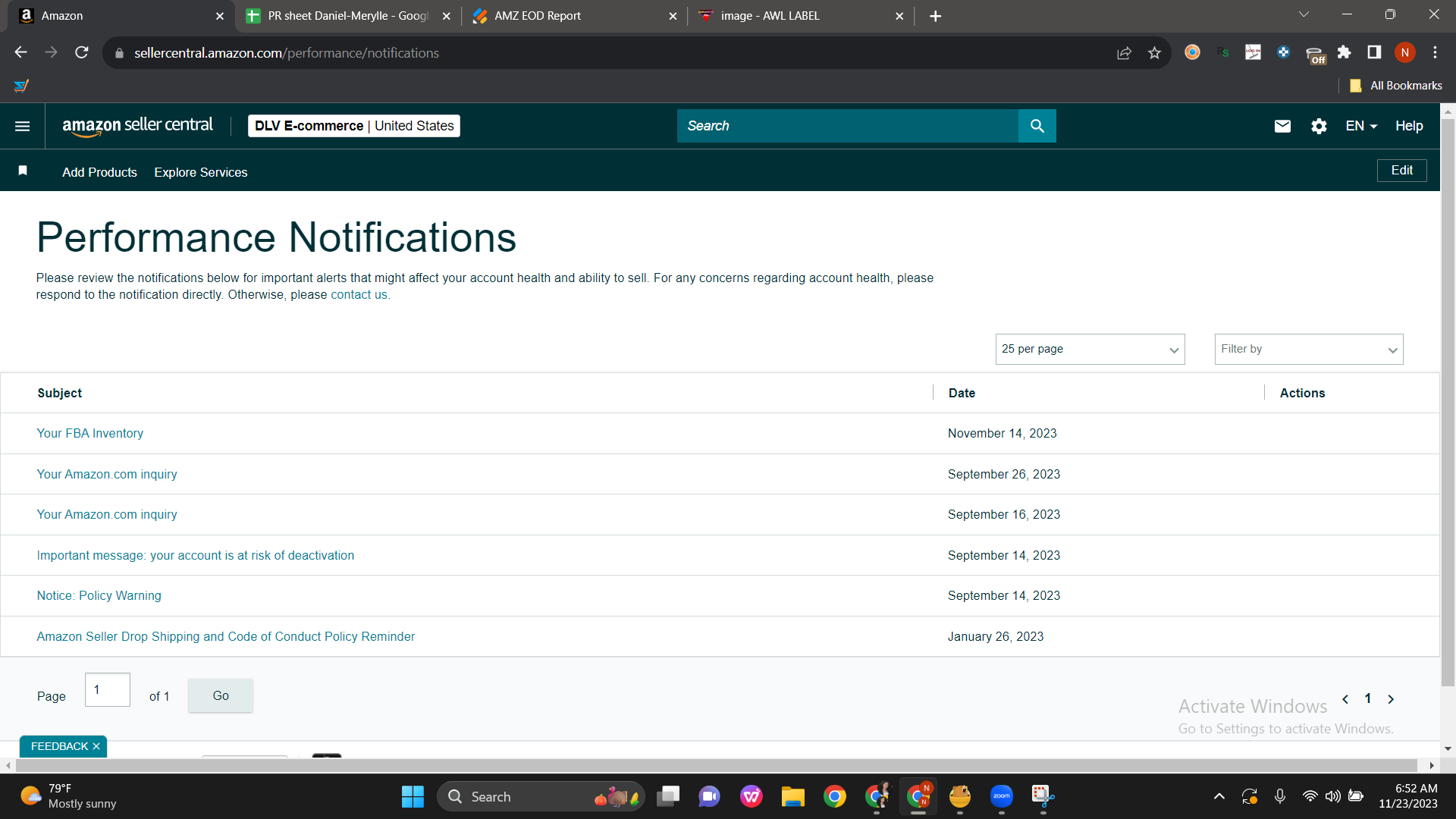Open the Notice: Policy Warning notification
Viewport: 1456px width, 819px height.
pyautogui.click(x=99, y=596)
